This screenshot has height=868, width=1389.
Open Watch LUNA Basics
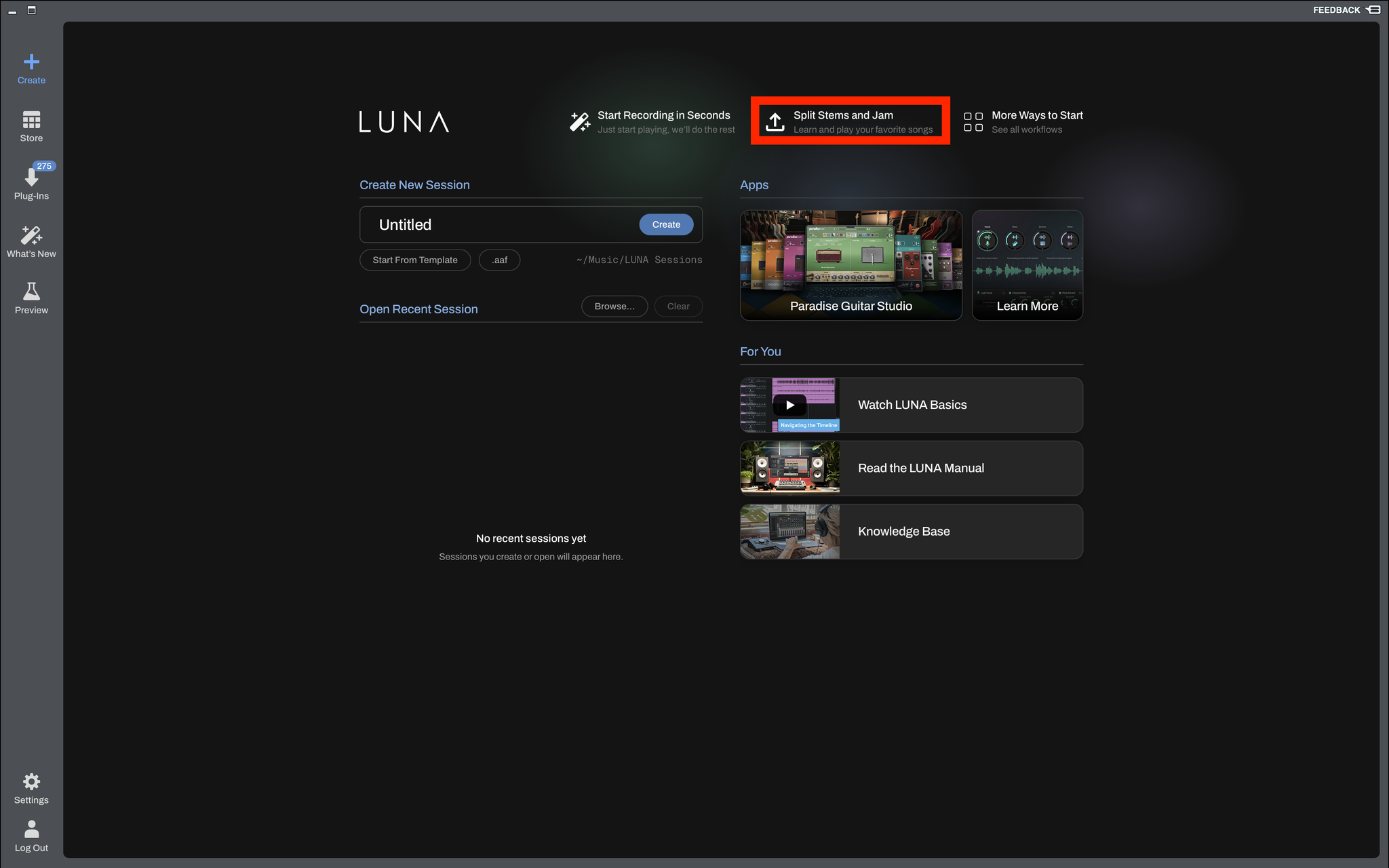click(x=912, y=405)
